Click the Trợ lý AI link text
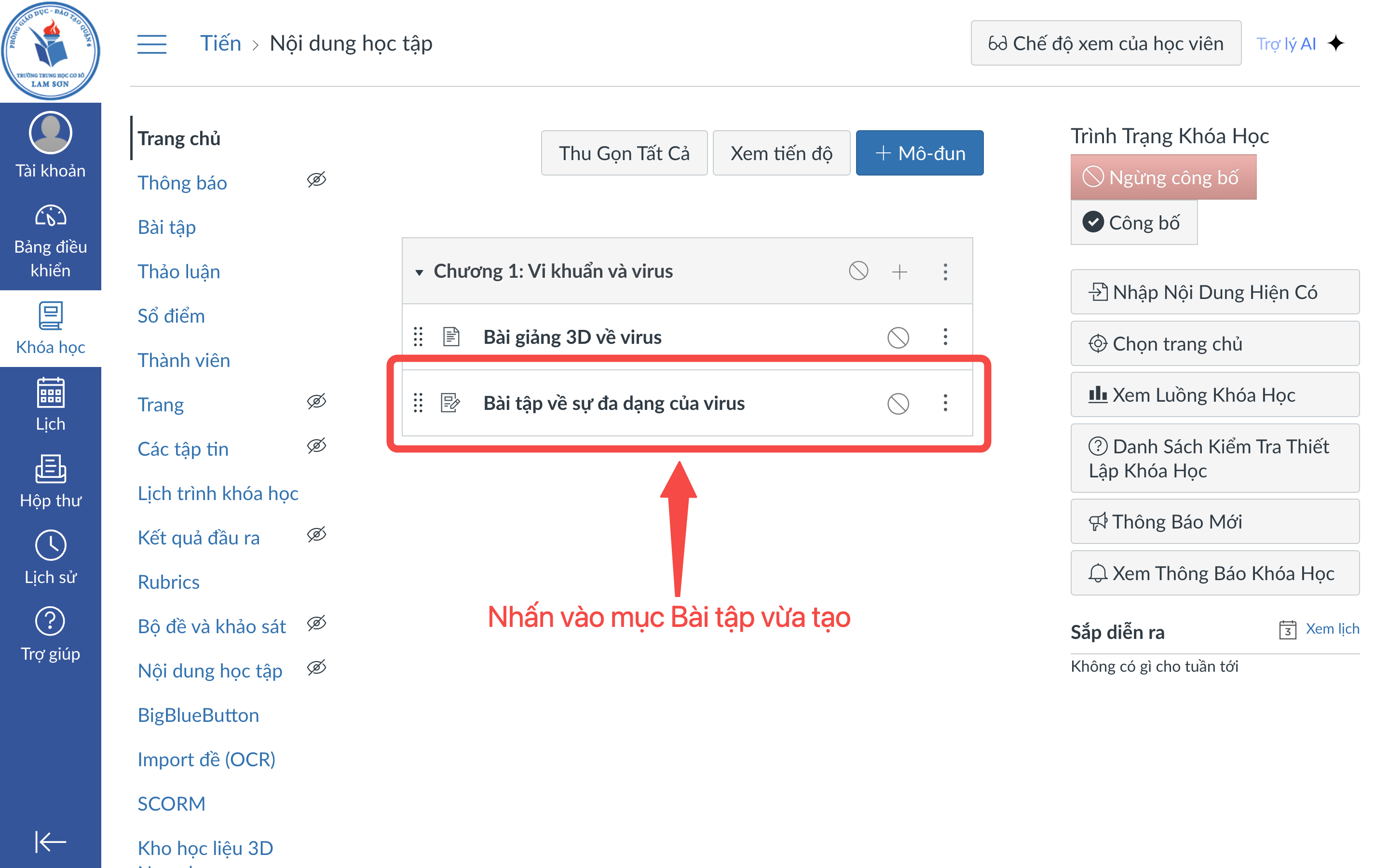This screenshot has width=1389, height=868. coord(1286,43)
